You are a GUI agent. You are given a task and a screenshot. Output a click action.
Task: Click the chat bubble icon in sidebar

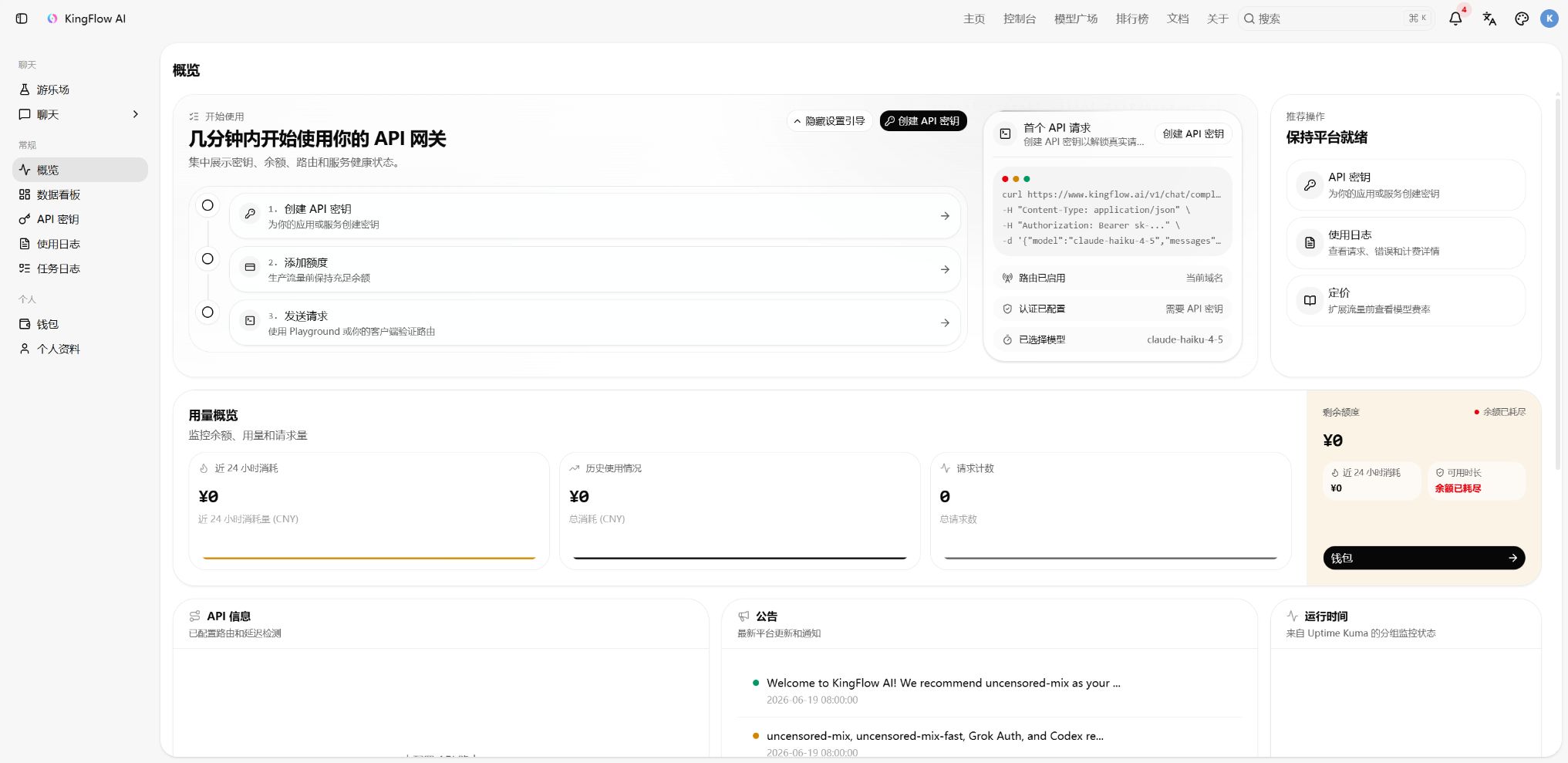pyautogui.click(x=25, y=114)
